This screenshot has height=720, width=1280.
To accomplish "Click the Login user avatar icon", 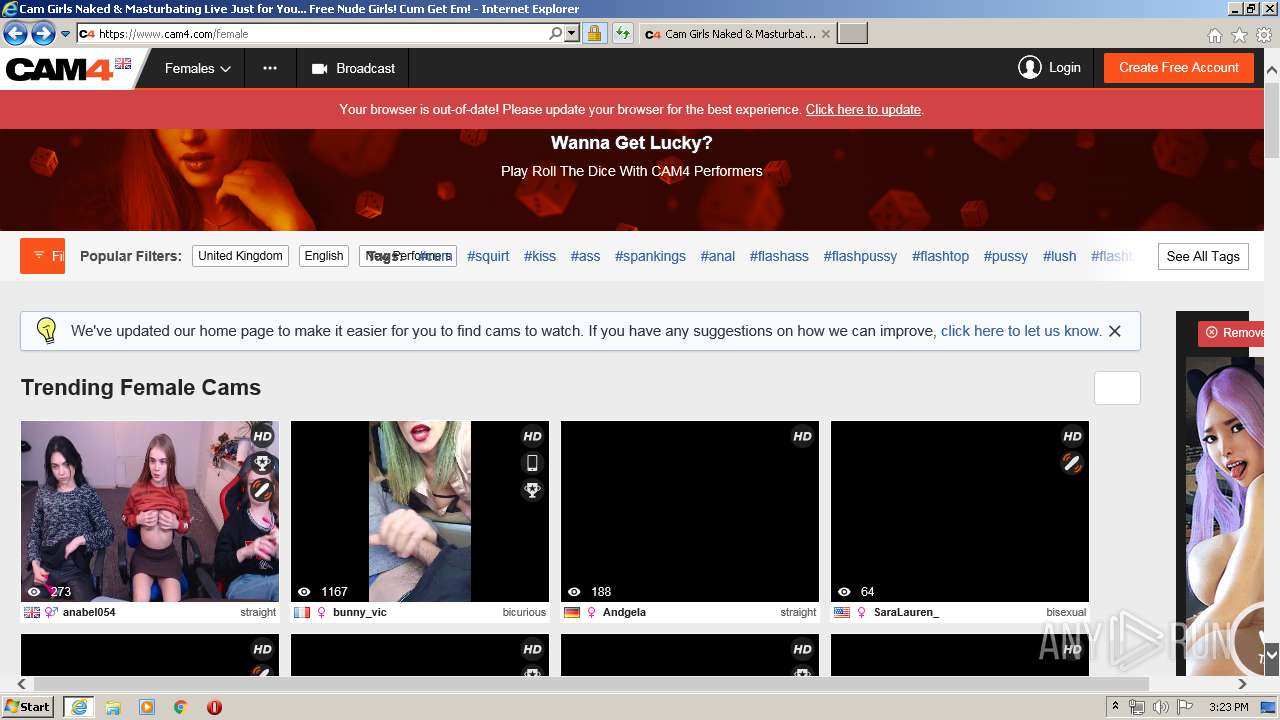I will 1029,68.
